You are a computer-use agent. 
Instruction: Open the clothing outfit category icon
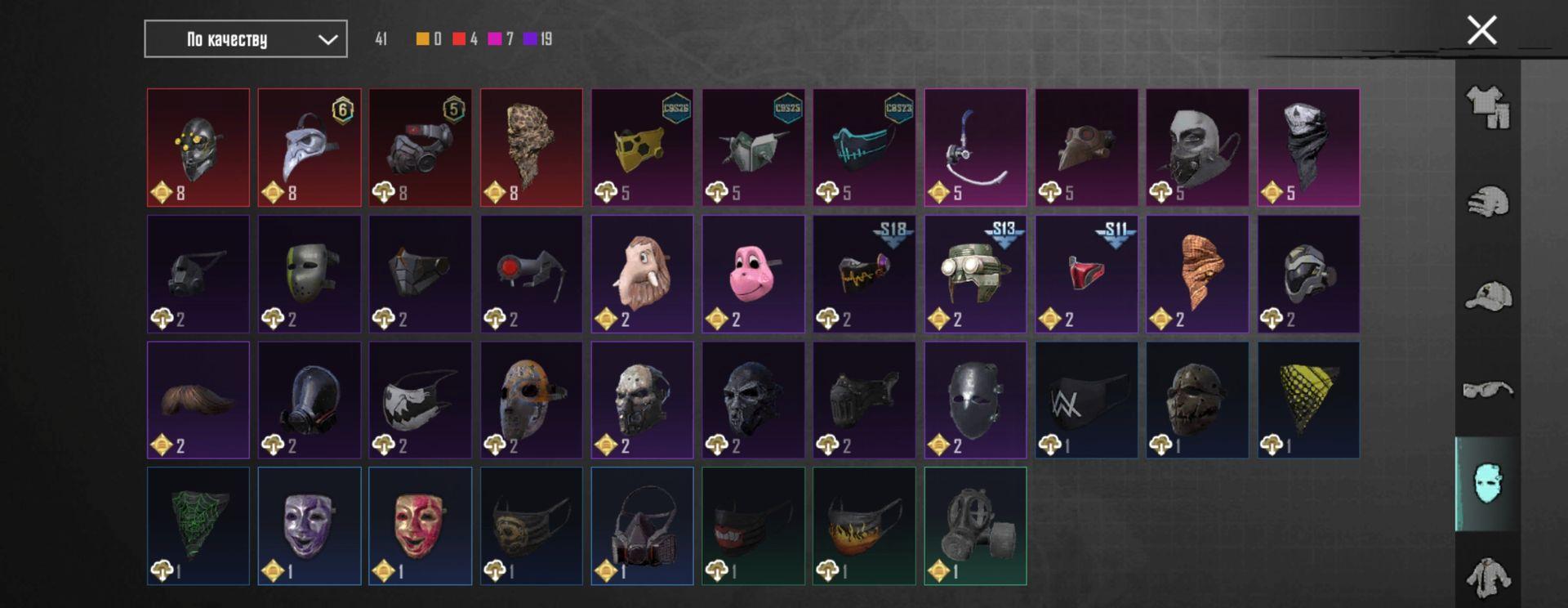[x=1488, y=108]
